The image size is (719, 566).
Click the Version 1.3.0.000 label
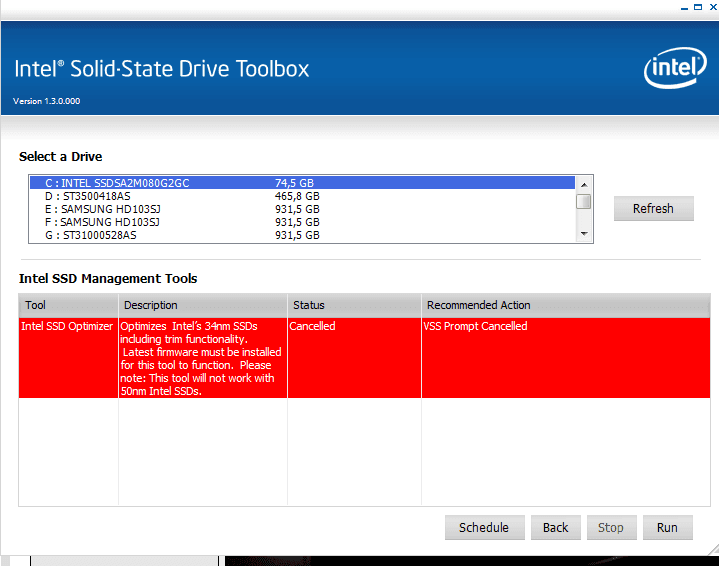(46, 101)
